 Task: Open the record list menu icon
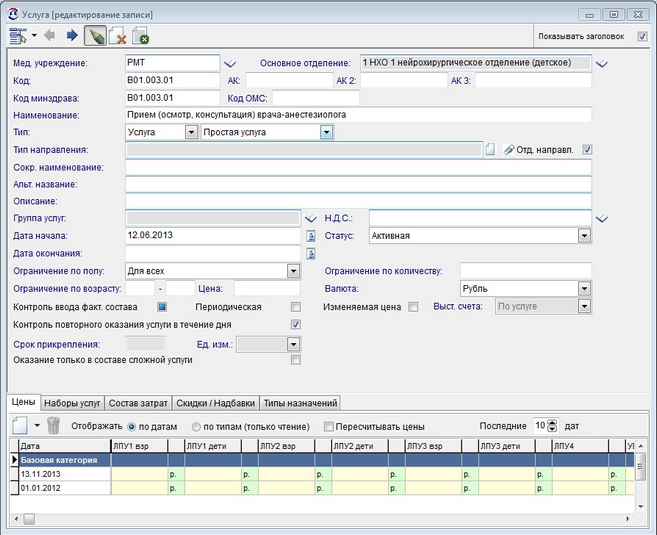pyautogui.click(x=18, y=36)
